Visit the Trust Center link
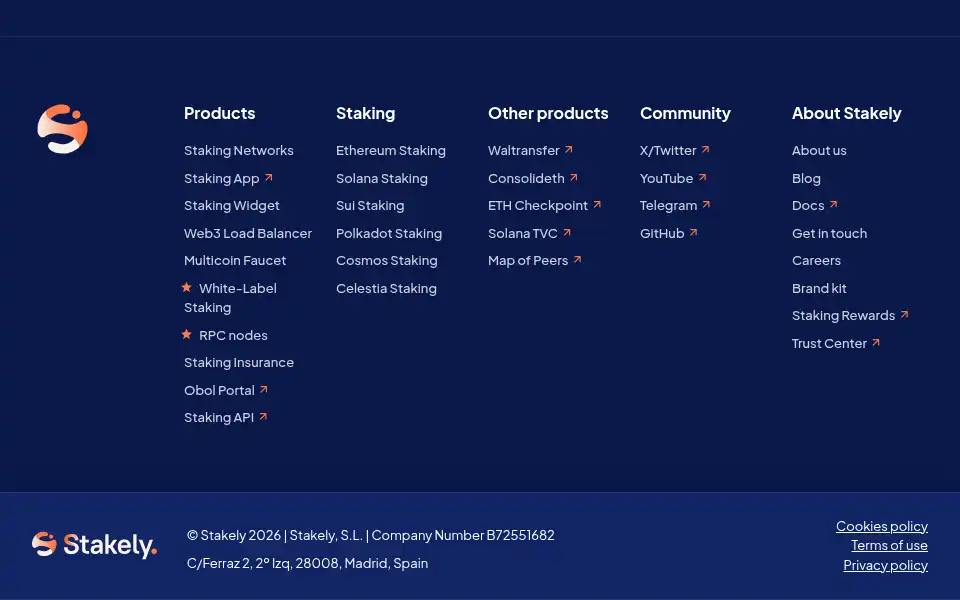 pyautogui.click(x=829, y=343)
